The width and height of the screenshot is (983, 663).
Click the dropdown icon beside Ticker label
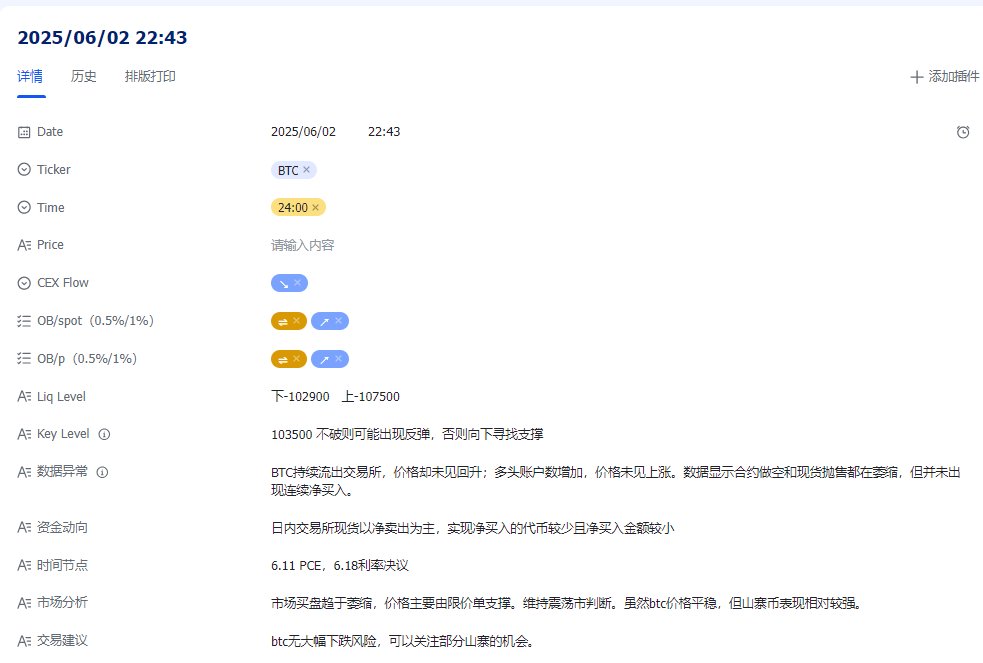(24, 170)
